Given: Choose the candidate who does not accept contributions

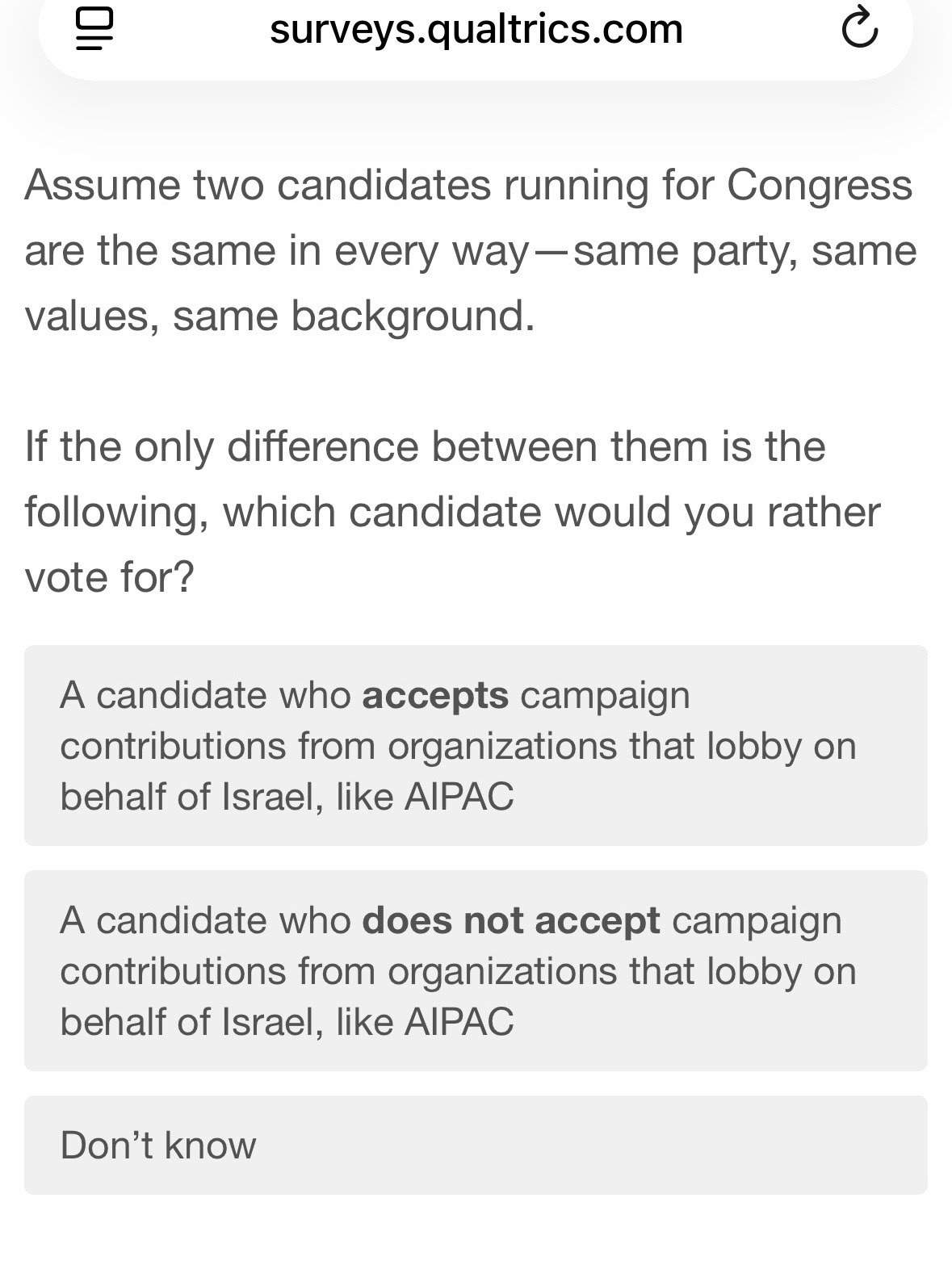Looking at the screenshot, I should pyautogui.click(x=476, y=970).
